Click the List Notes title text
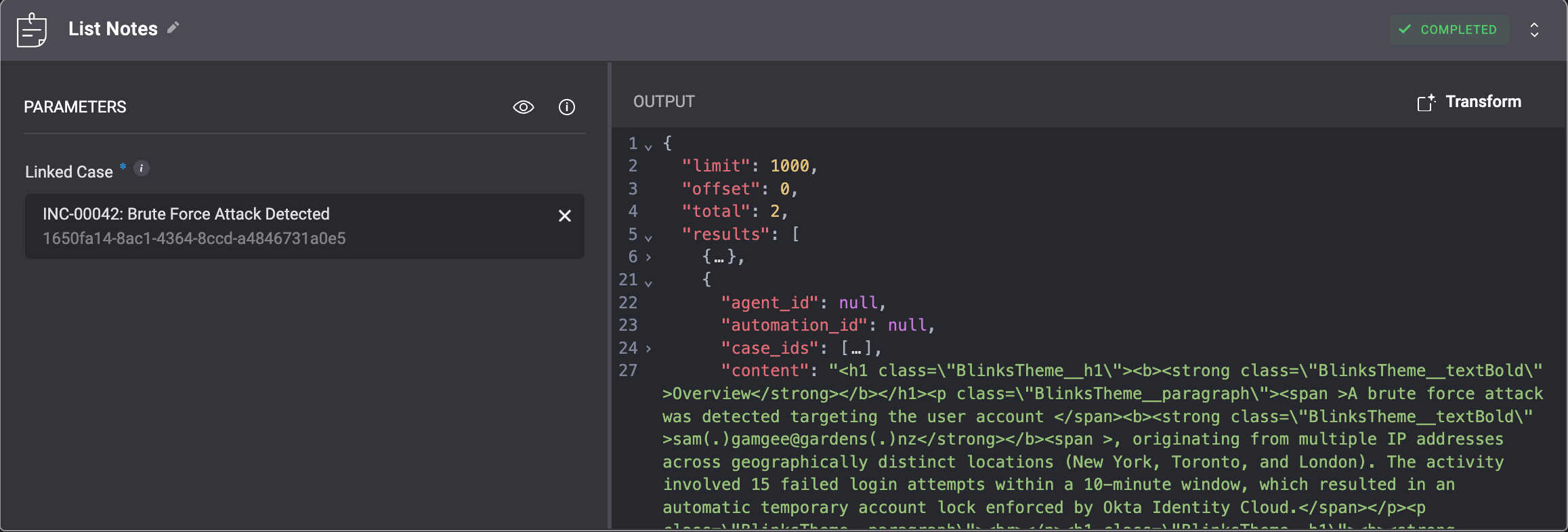The image size is (1568, 532). tap(113, 28)
